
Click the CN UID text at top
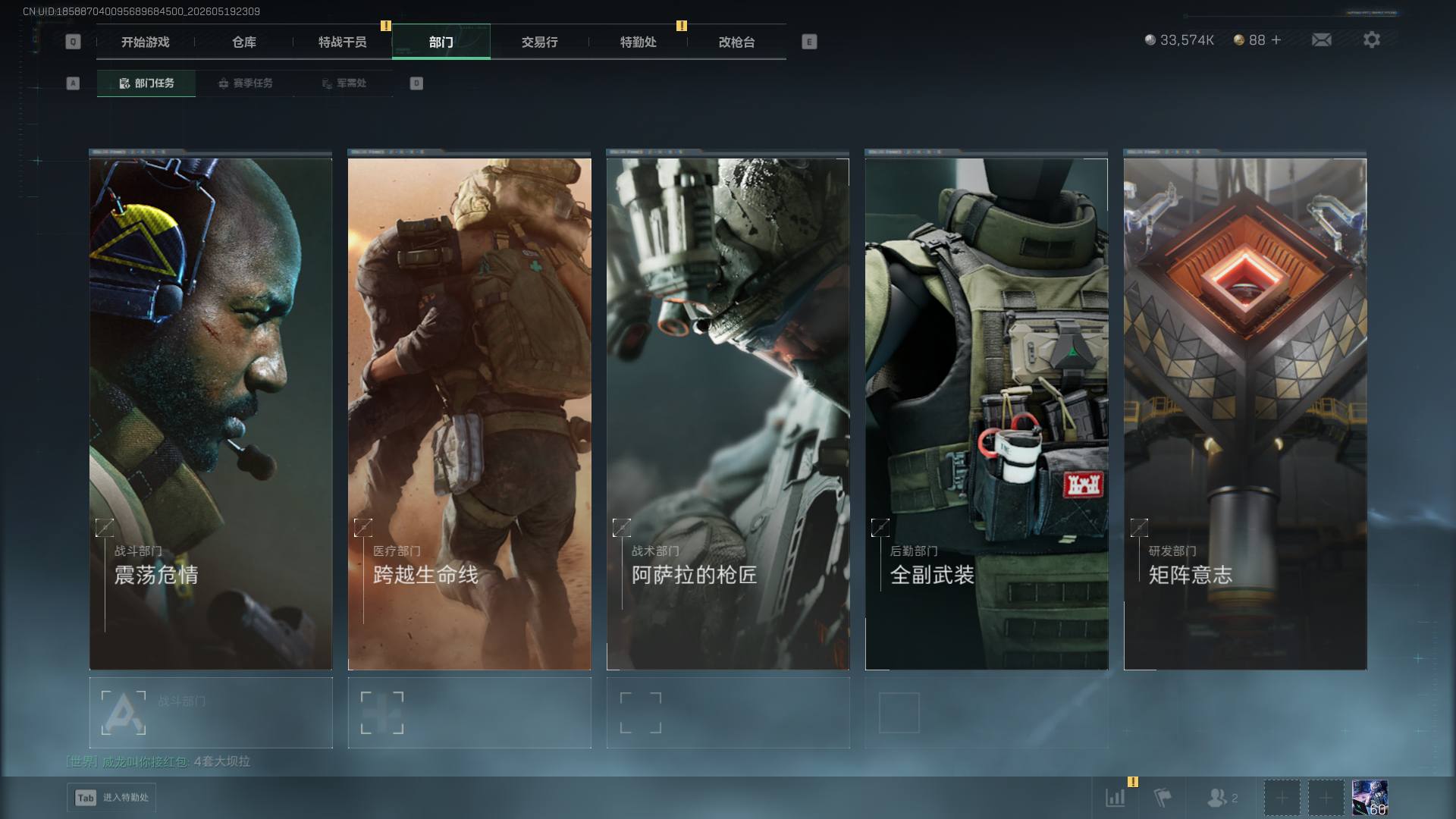(x=142, y=11)
